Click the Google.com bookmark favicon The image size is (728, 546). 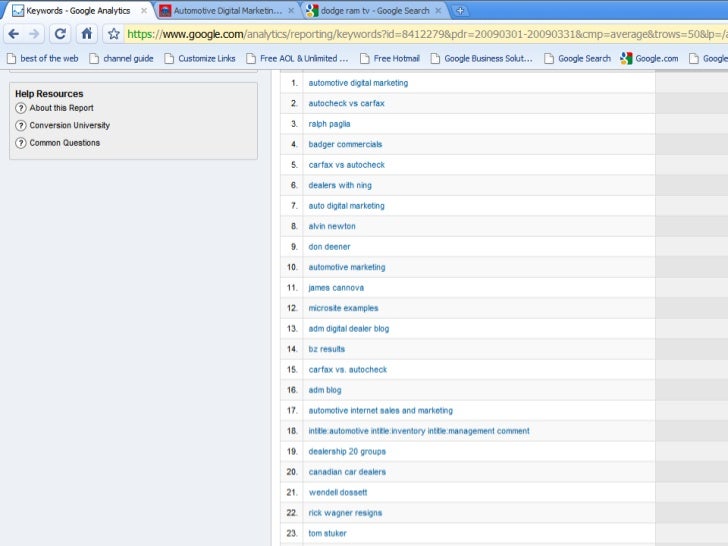click(626, 58)
